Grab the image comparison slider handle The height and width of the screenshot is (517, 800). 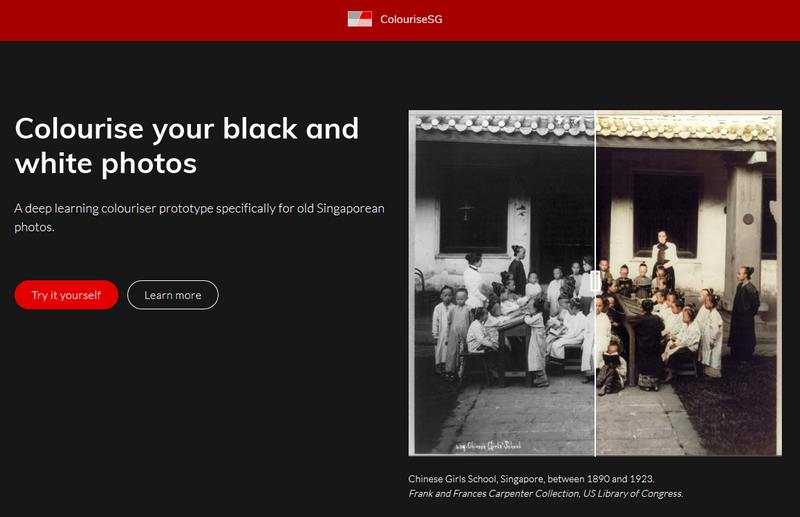(x=595, y=281)
